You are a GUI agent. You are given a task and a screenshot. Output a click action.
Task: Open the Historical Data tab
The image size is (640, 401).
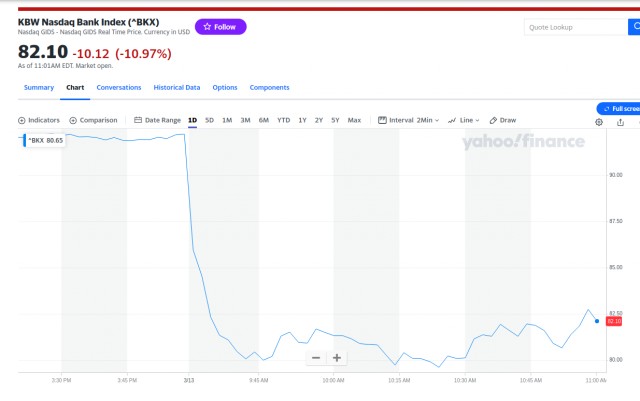click(x=177, y=87)
